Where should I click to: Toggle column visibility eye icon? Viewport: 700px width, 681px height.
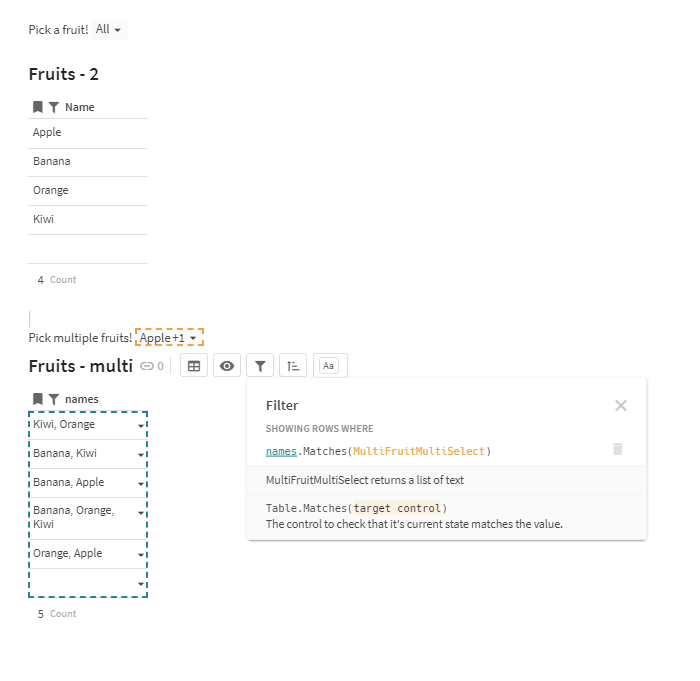coord(227,366)
